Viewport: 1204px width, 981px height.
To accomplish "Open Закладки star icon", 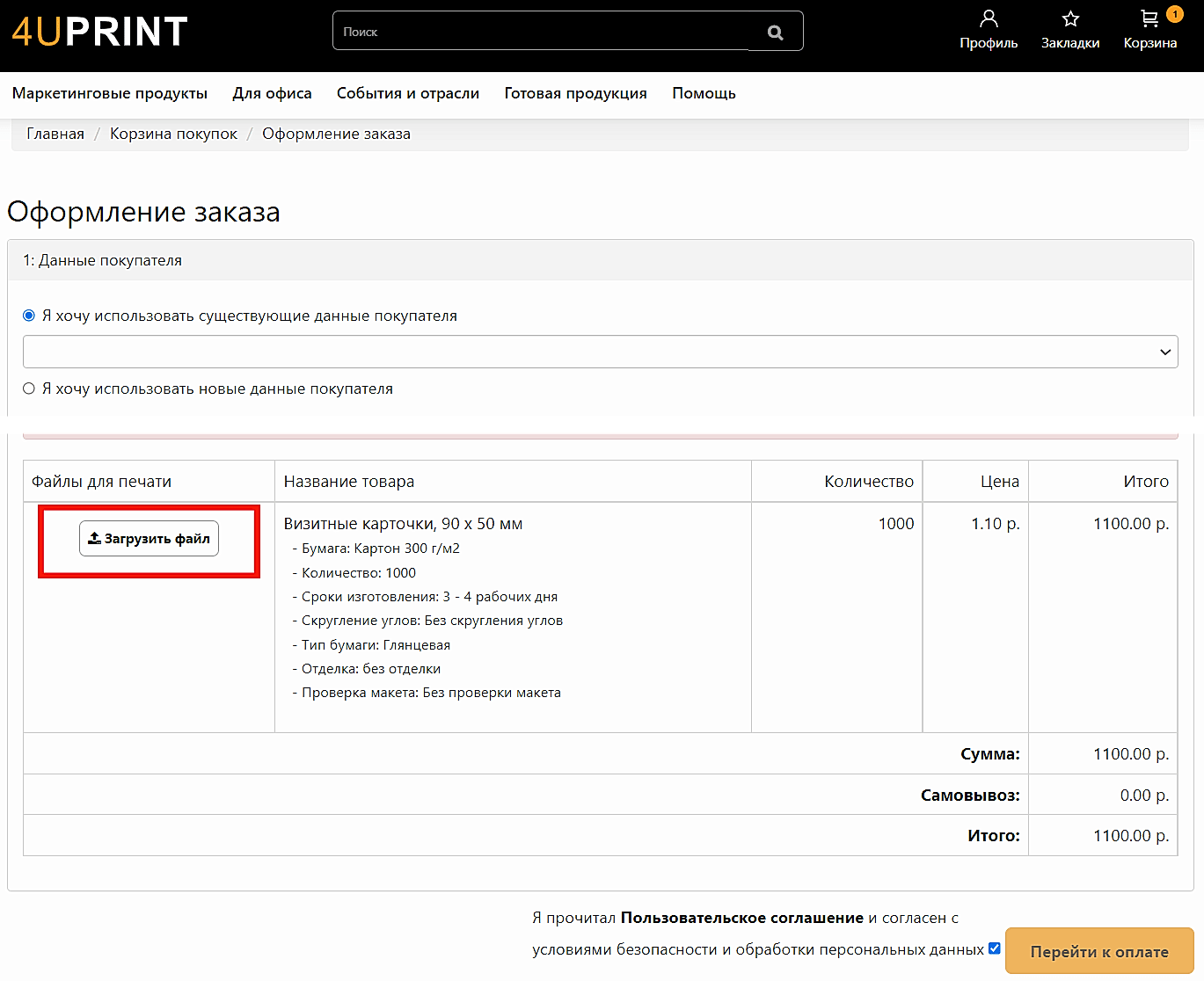I will point(1070,18).
